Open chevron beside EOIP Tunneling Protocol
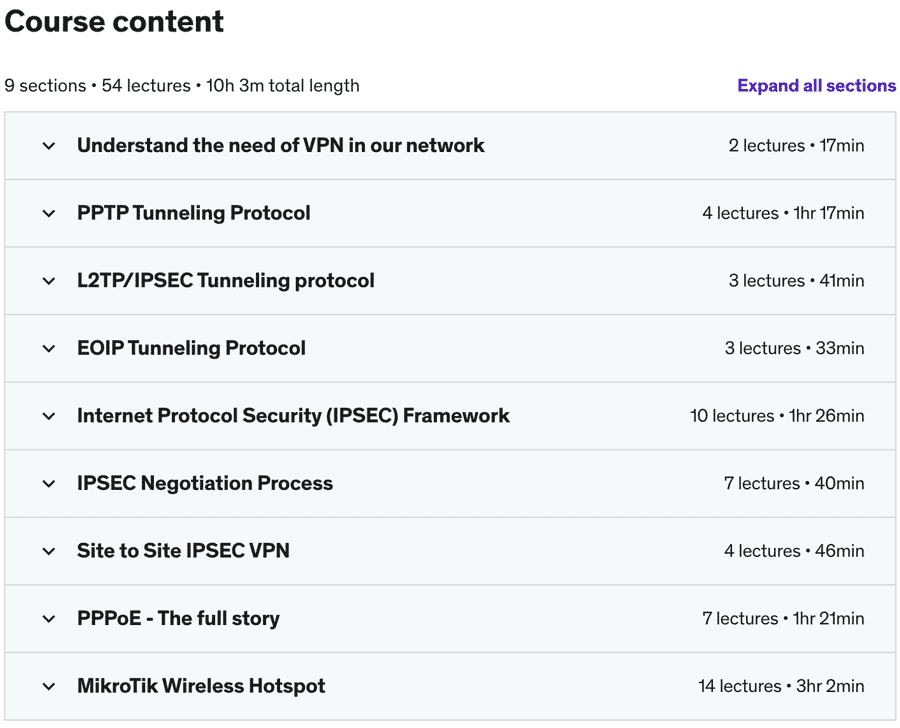Image resolution: width=900 pixels, height=728 pixels. 49,348
